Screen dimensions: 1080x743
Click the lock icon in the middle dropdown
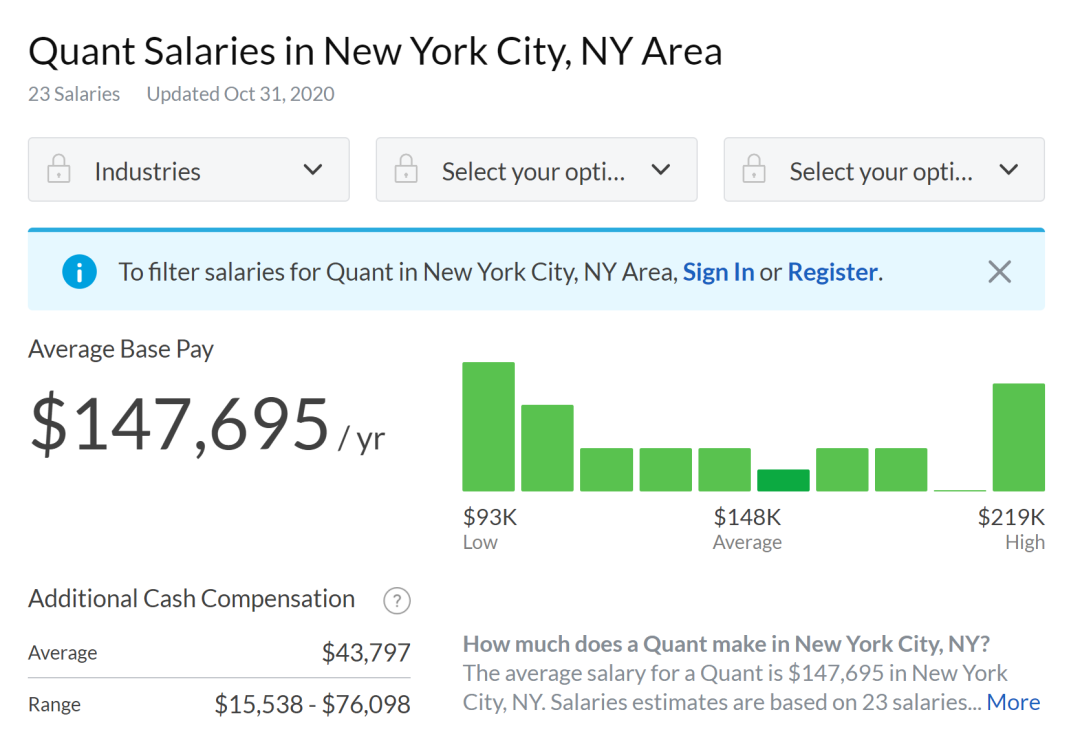(x=406, y=170)
